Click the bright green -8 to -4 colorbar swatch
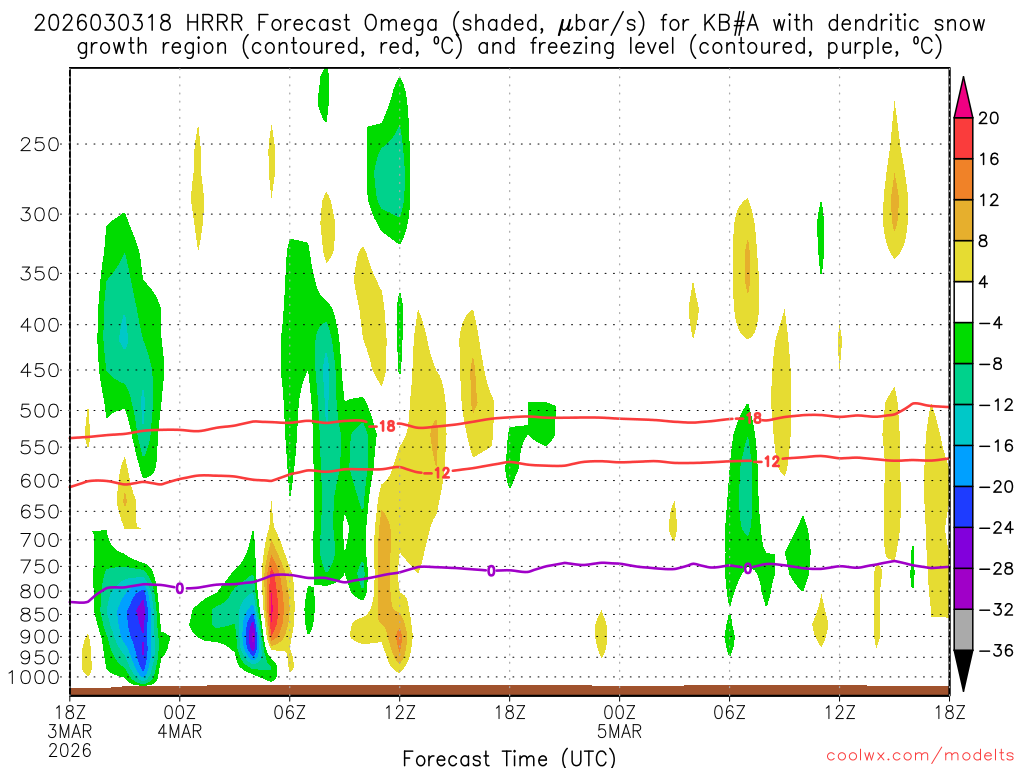The height and width of the screenshot is (768, 1024). 963,344
